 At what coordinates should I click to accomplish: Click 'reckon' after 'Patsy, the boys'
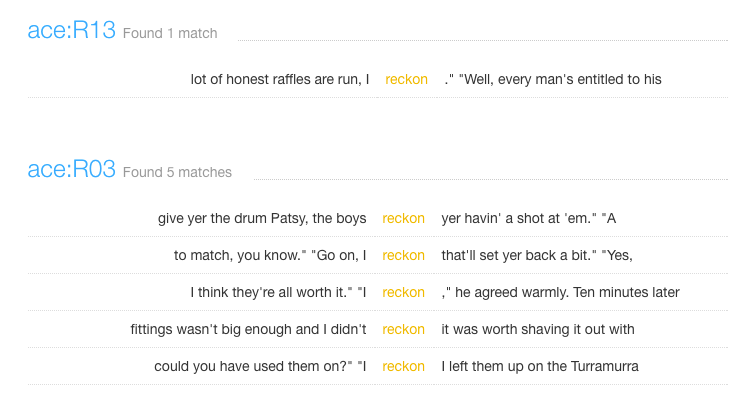click(x=404, y=218)
